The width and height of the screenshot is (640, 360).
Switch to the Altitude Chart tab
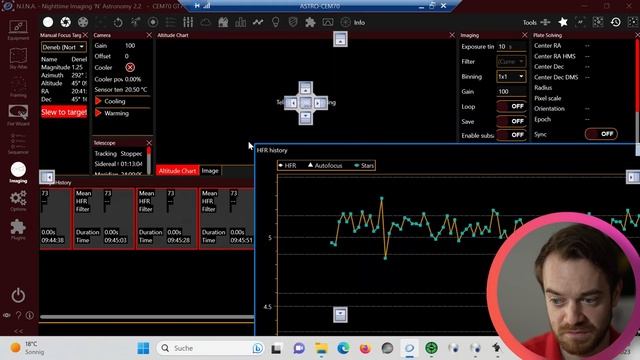pos(177,171)
